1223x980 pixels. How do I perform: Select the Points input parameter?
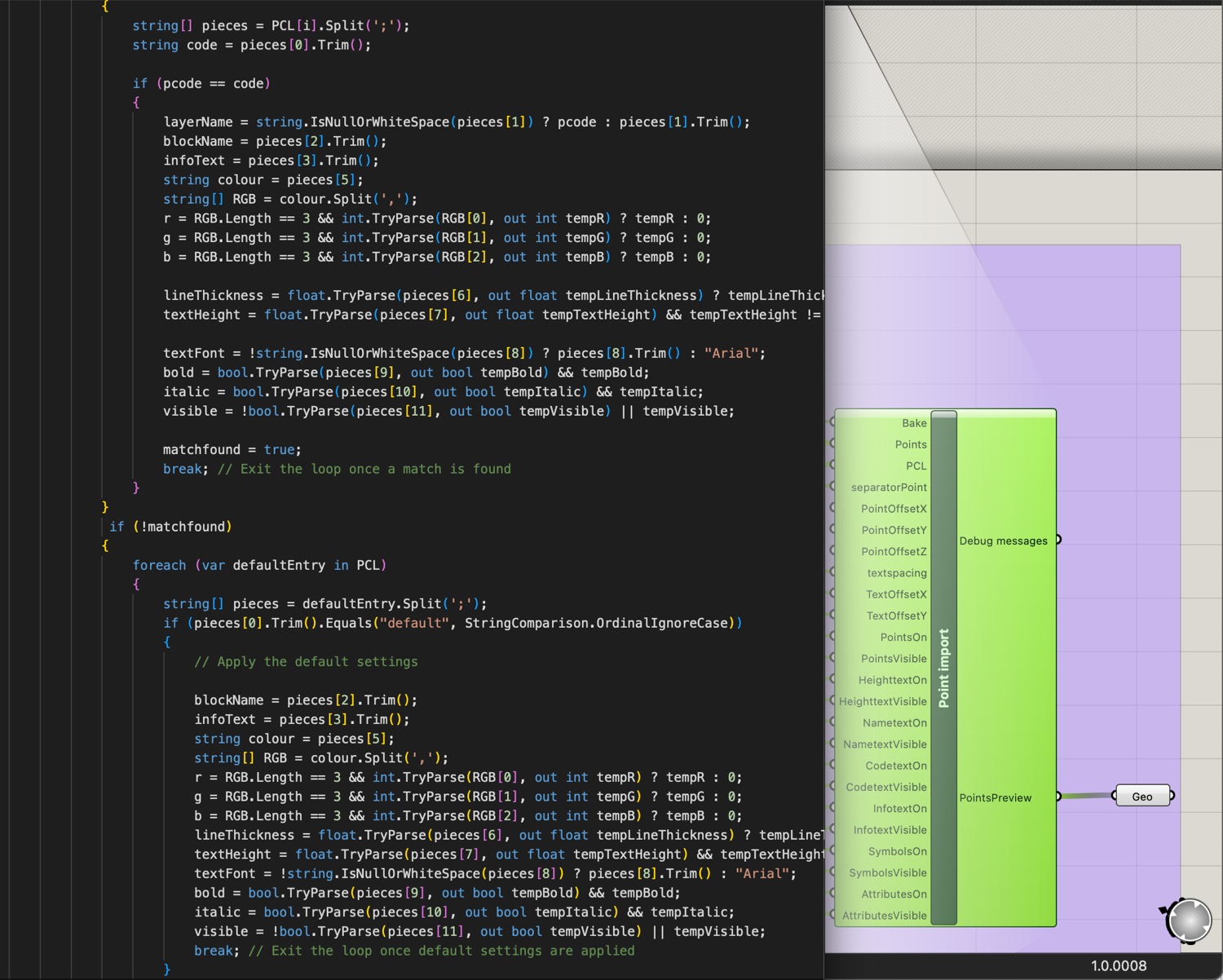pos(911,444)
